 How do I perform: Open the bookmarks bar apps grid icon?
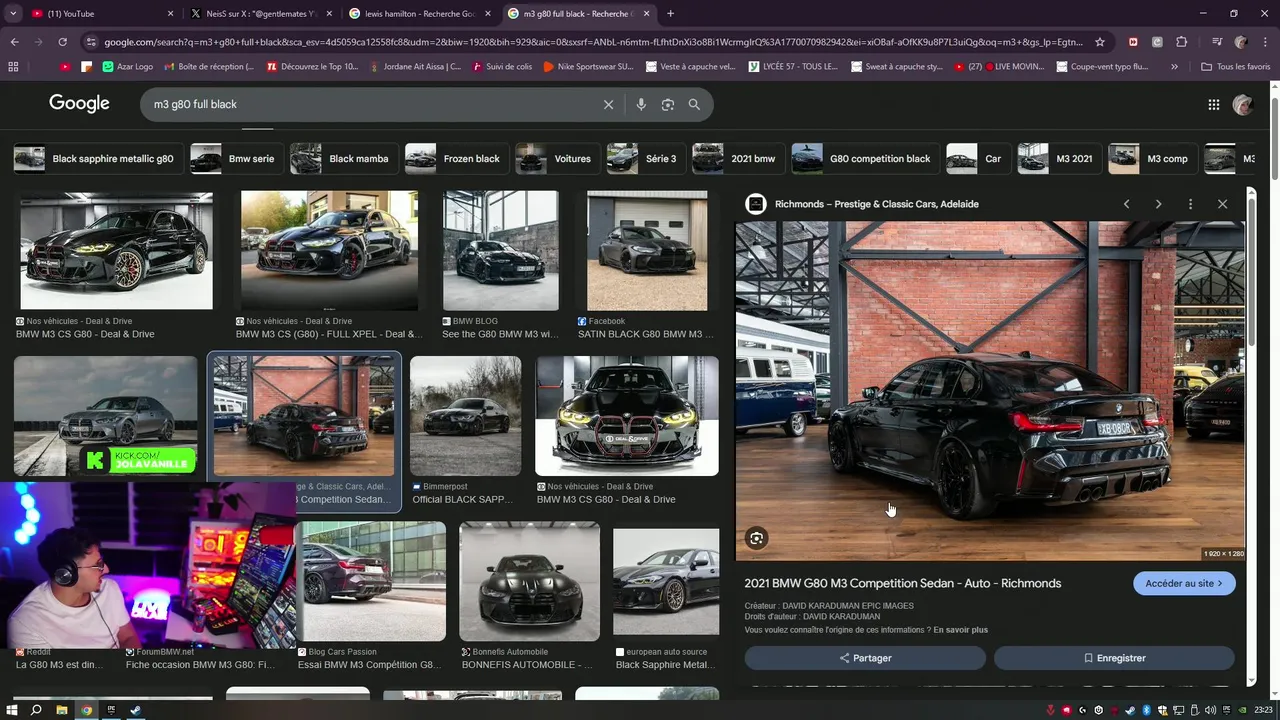13,67
